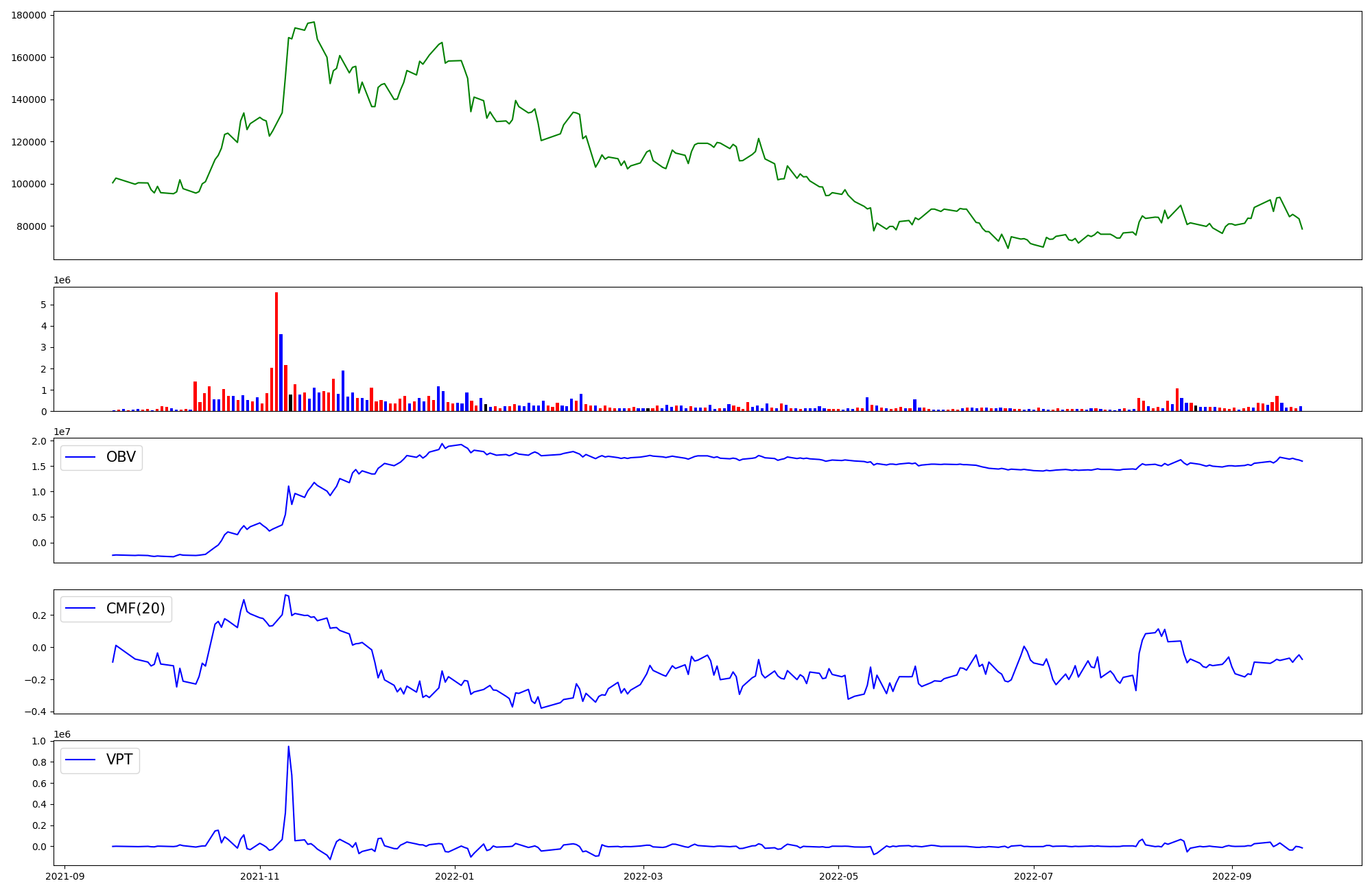Screen dimensions: 1372x892
Task: Click the peak of the VPT spike
Action: click(x=288, y=747)
